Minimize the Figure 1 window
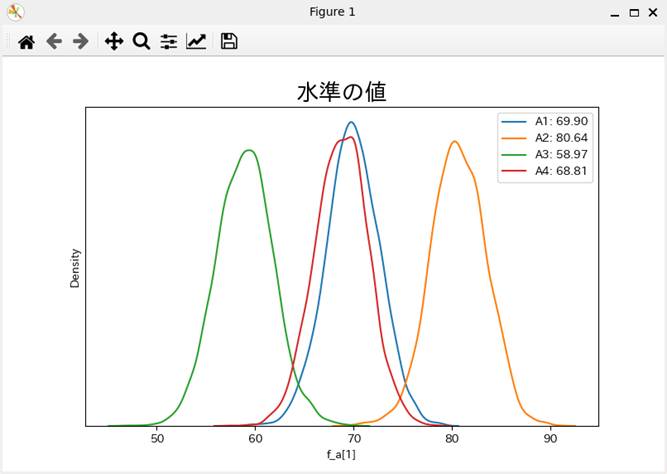 coord(615,12)
